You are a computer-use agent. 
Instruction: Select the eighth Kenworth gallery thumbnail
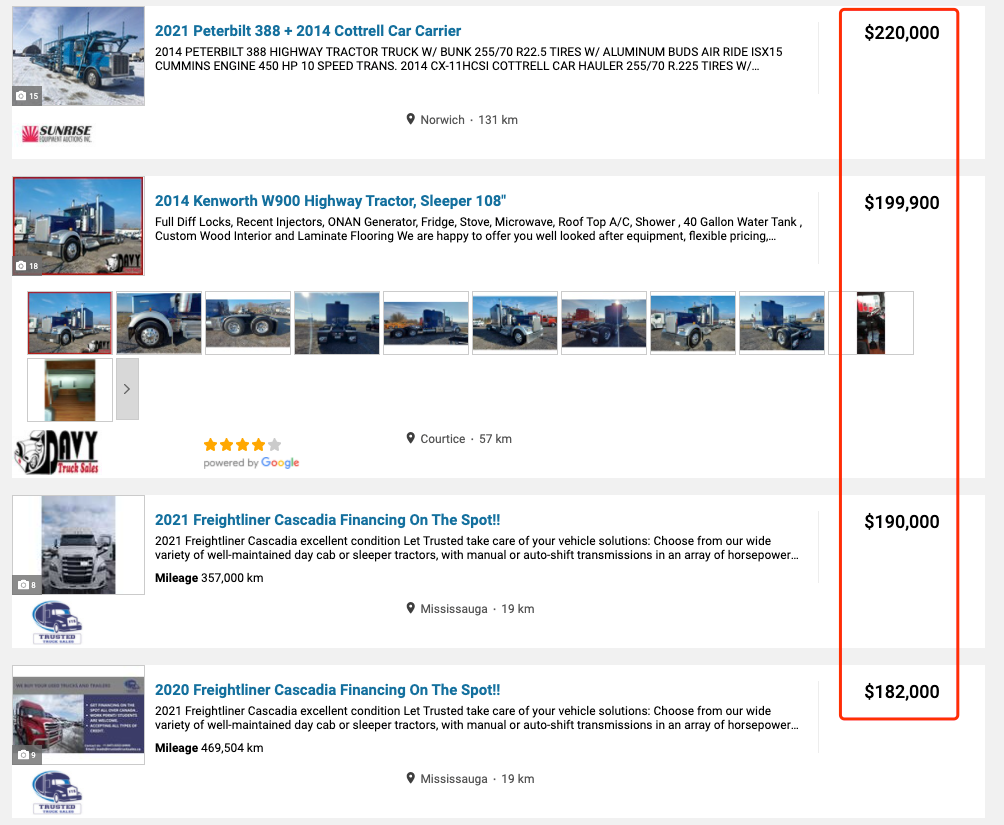pyautogui.click(x=693, y=323)
